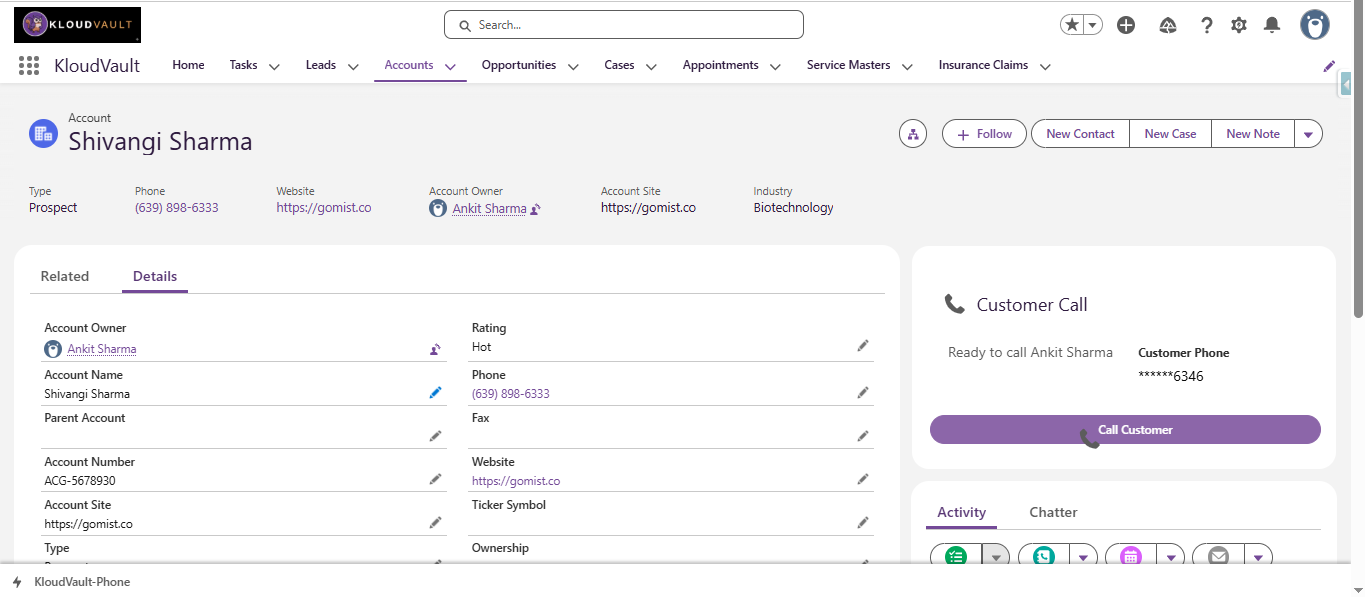Viewport: 1365px width, 597px height.
Task: Expand the new event options arrow
Action: click(x=1171, y=557)
